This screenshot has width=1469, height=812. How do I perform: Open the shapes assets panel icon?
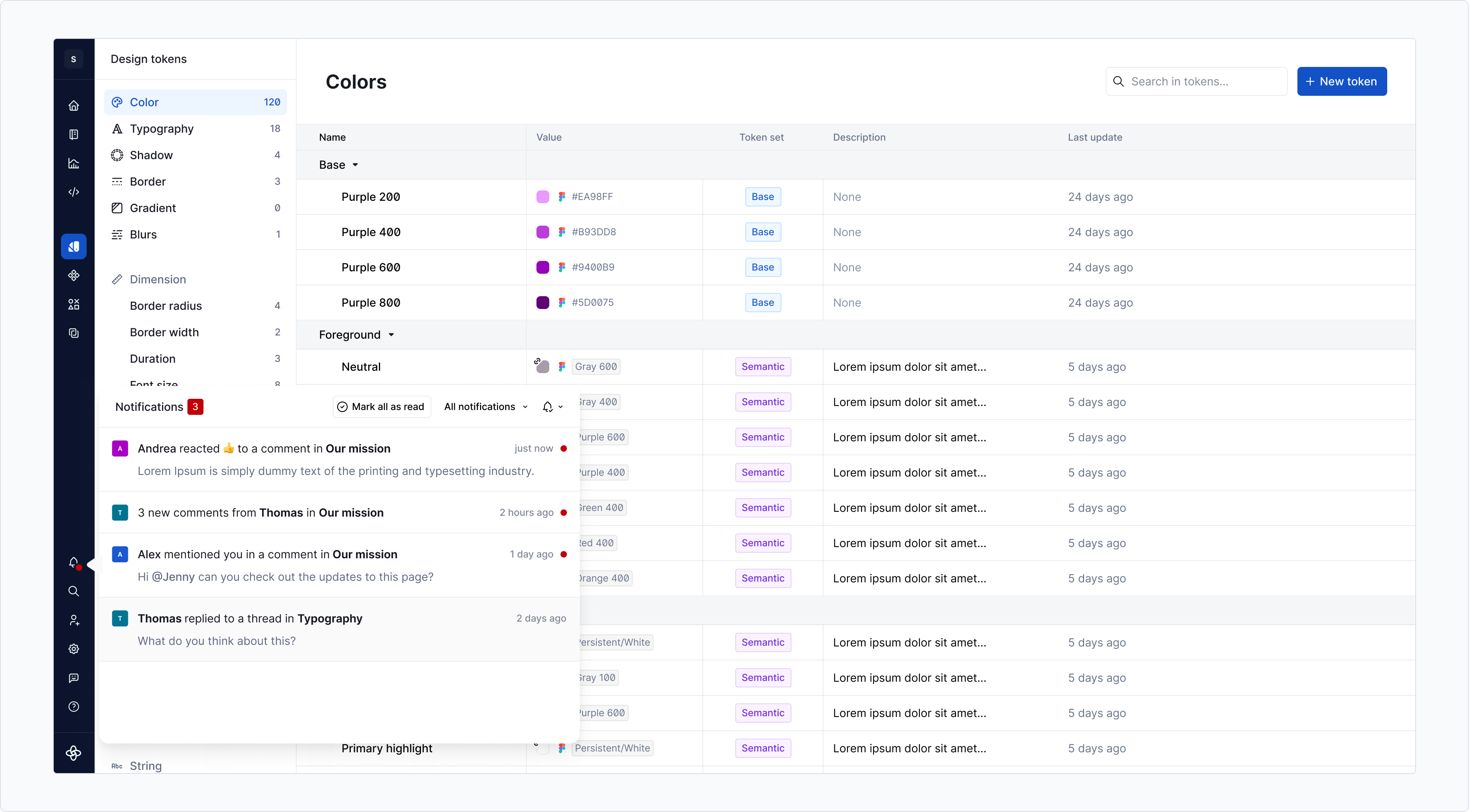pos(74,305)
